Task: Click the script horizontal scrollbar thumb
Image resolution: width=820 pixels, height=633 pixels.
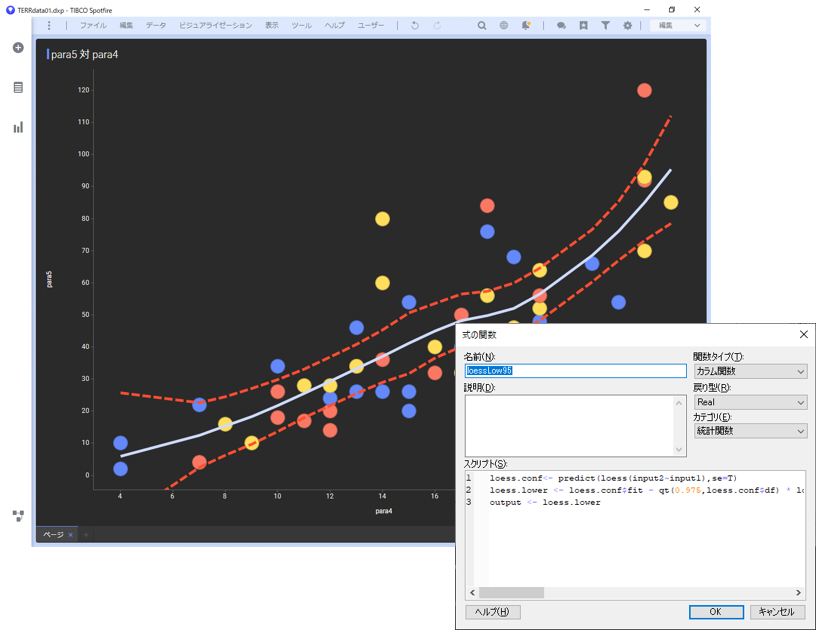Action: (x=511, y=593)
